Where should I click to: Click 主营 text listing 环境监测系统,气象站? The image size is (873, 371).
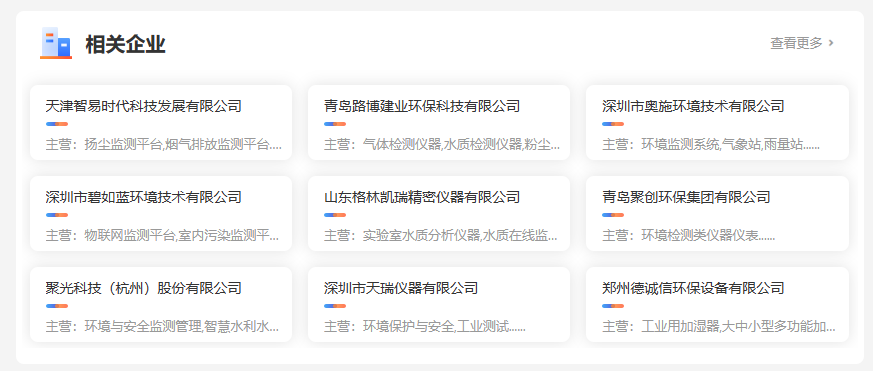click(x=711, y=145)
